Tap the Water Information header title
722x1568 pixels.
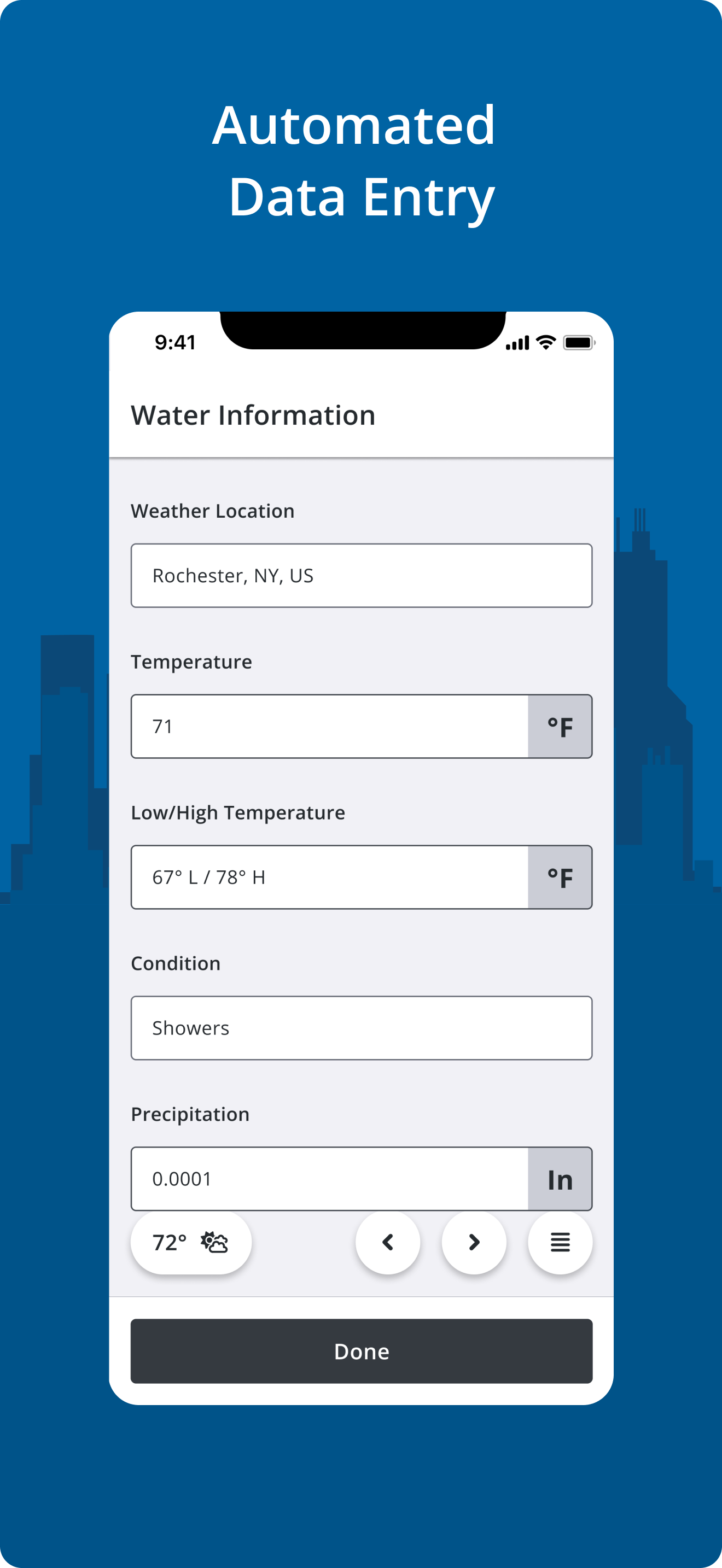(253, 415)
